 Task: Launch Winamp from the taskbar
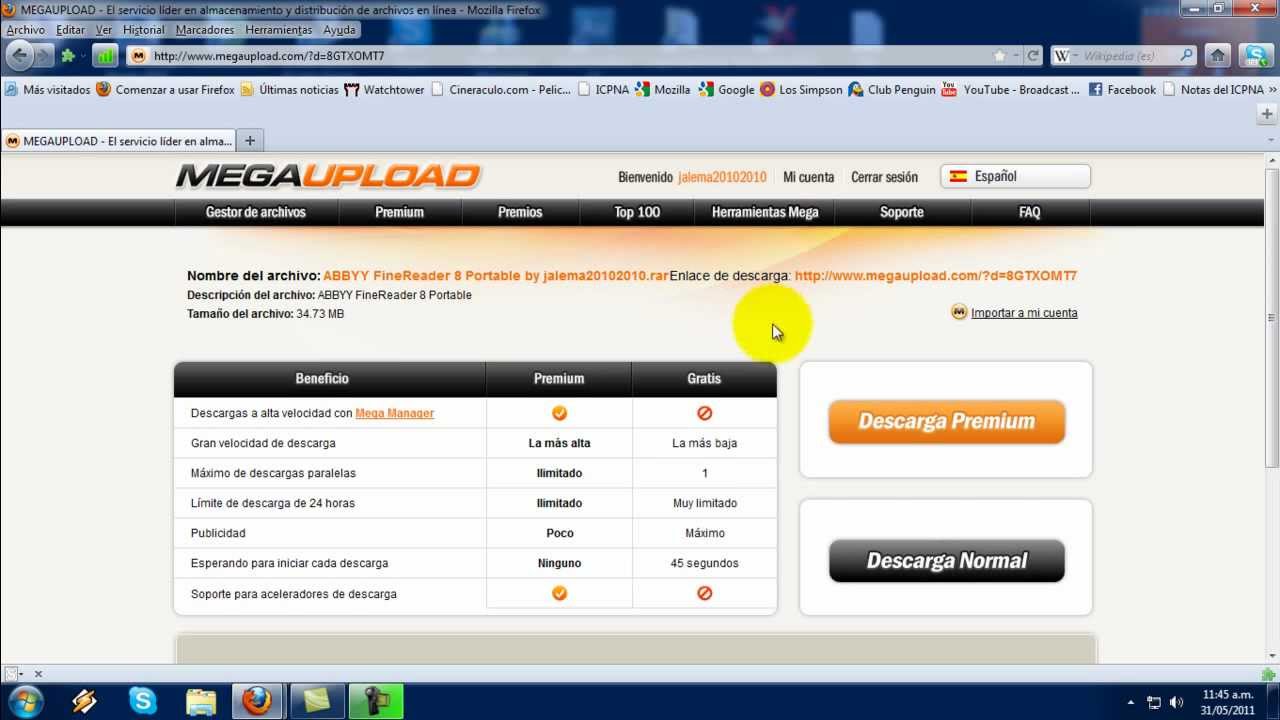(85, 701)
